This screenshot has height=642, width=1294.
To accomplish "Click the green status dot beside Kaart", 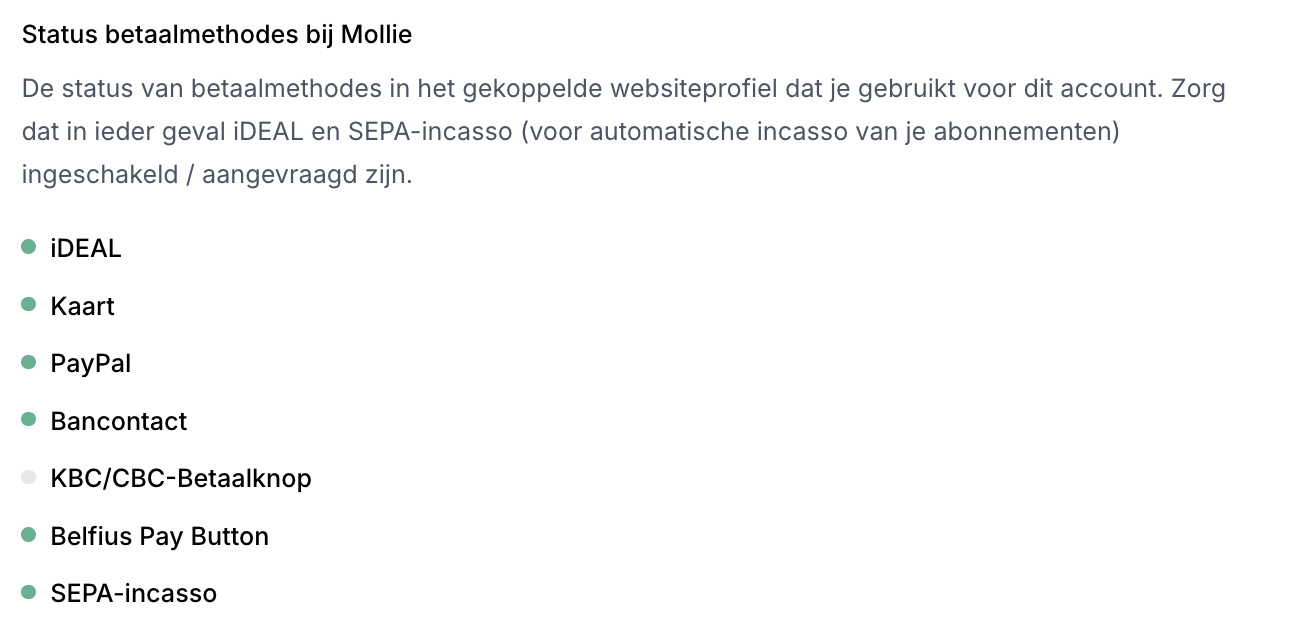I will [29, 304].
